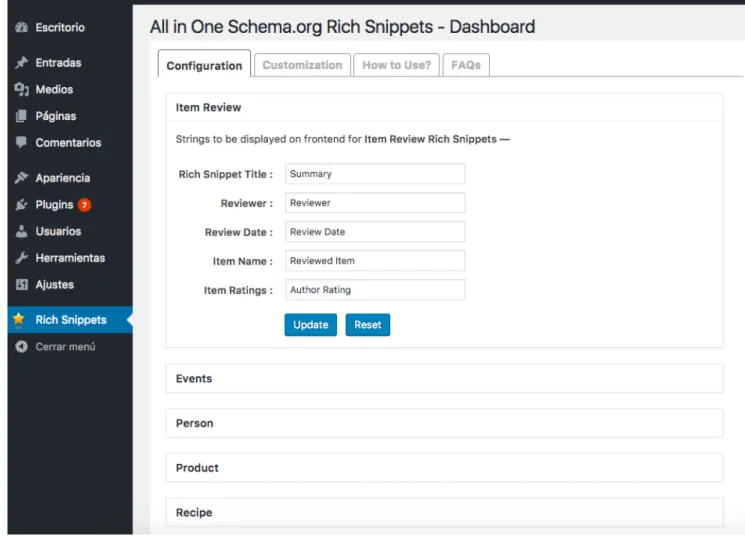745x536 pixels.
Task: Click the "Strings to be displayed on frontend" description
Action: [x=343, y=139]
